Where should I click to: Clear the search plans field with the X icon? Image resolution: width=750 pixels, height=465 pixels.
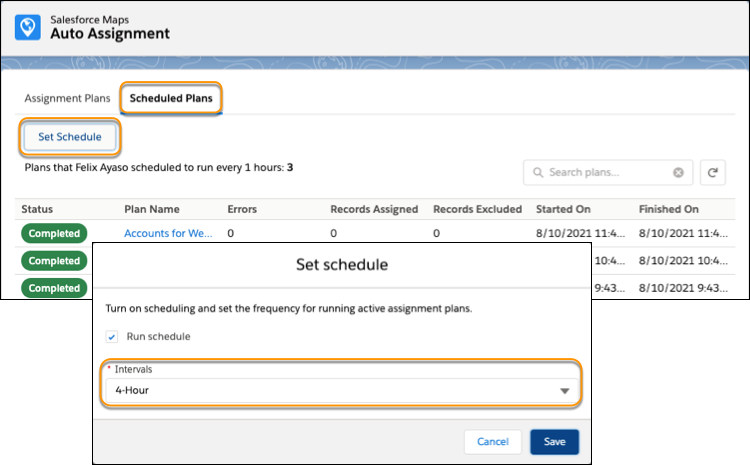pos(678,172)
